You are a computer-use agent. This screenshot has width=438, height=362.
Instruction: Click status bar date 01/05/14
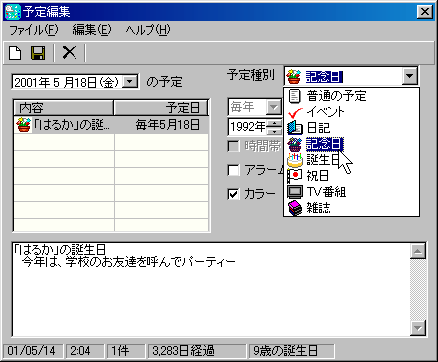pos(34,351)
